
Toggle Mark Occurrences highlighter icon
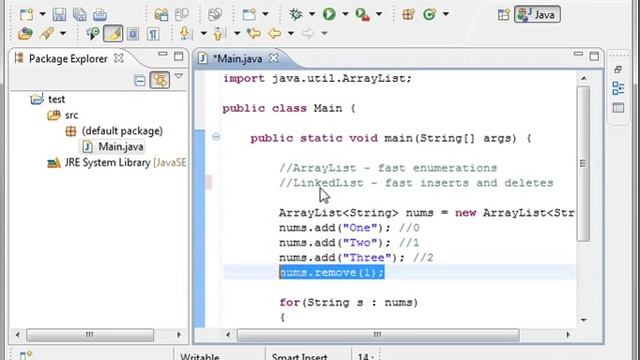113,33
